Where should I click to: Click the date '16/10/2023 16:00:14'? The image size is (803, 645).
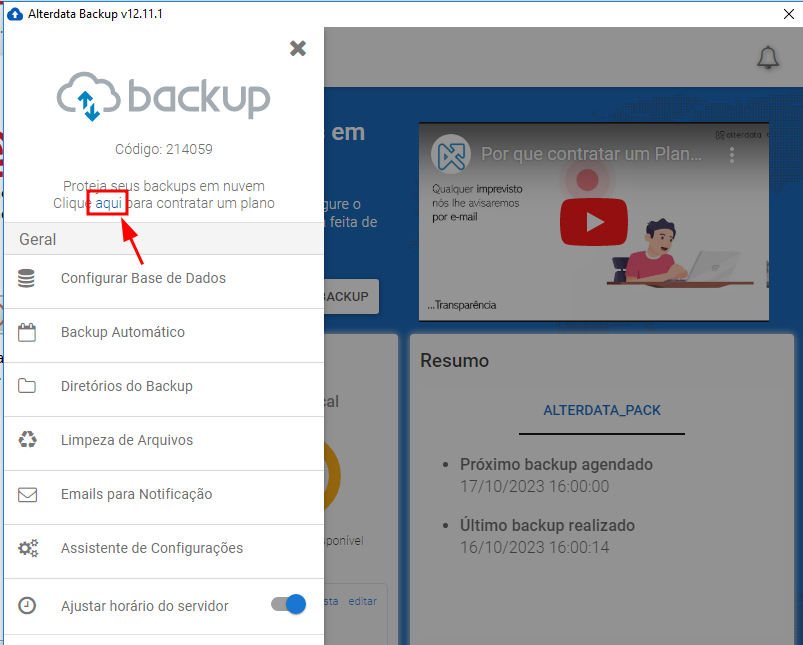(x=534, y=547)
